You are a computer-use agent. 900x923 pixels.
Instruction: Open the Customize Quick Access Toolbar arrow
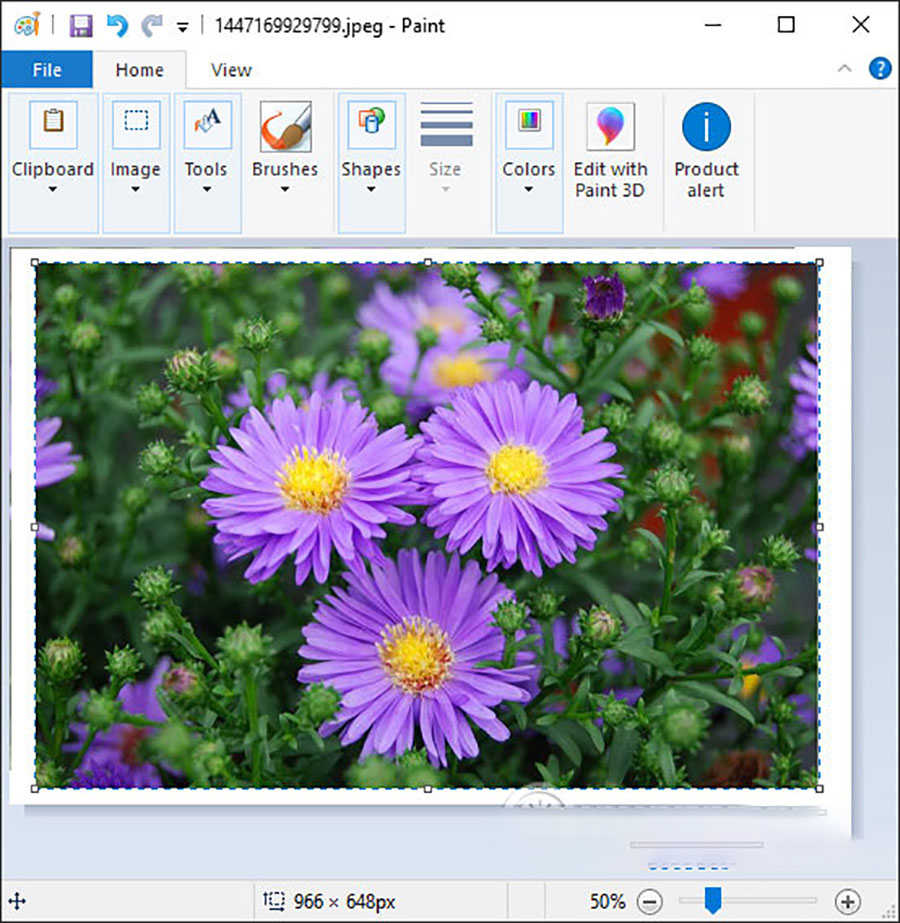click(182, 28)
